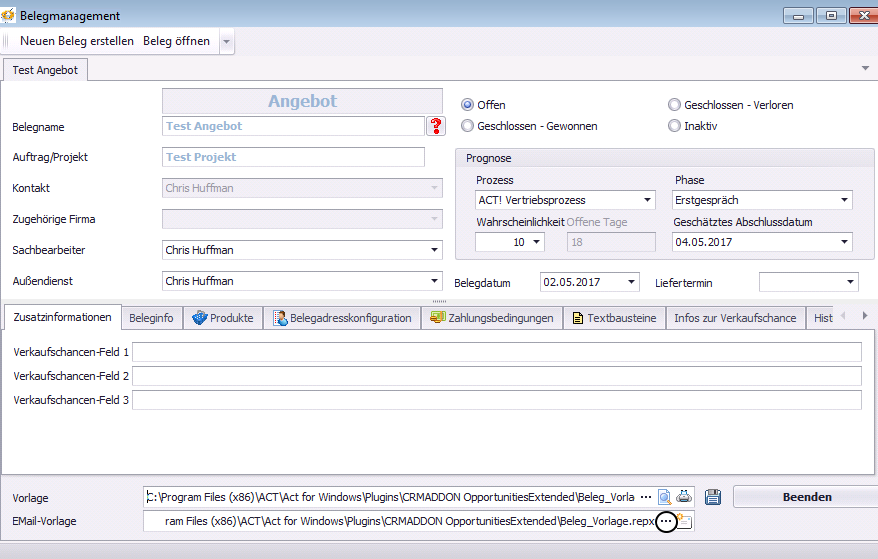This screenshot has height=559, width=878.
Task: Browse for Vorlage file via ellipsis button
Action: click(646, 497)
